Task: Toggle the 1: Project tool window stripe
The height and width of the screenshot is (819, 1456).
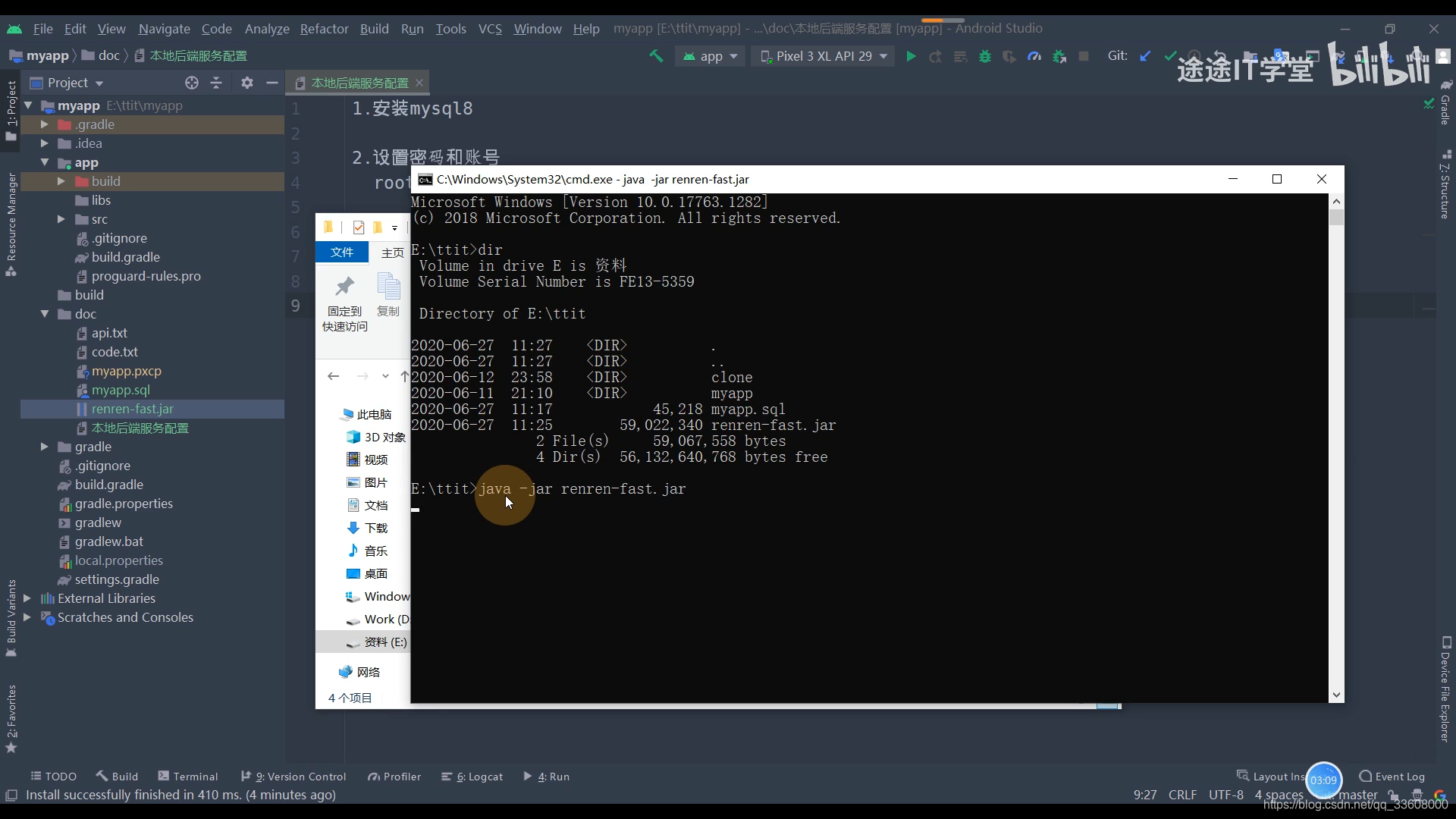Action: [11, 111]
